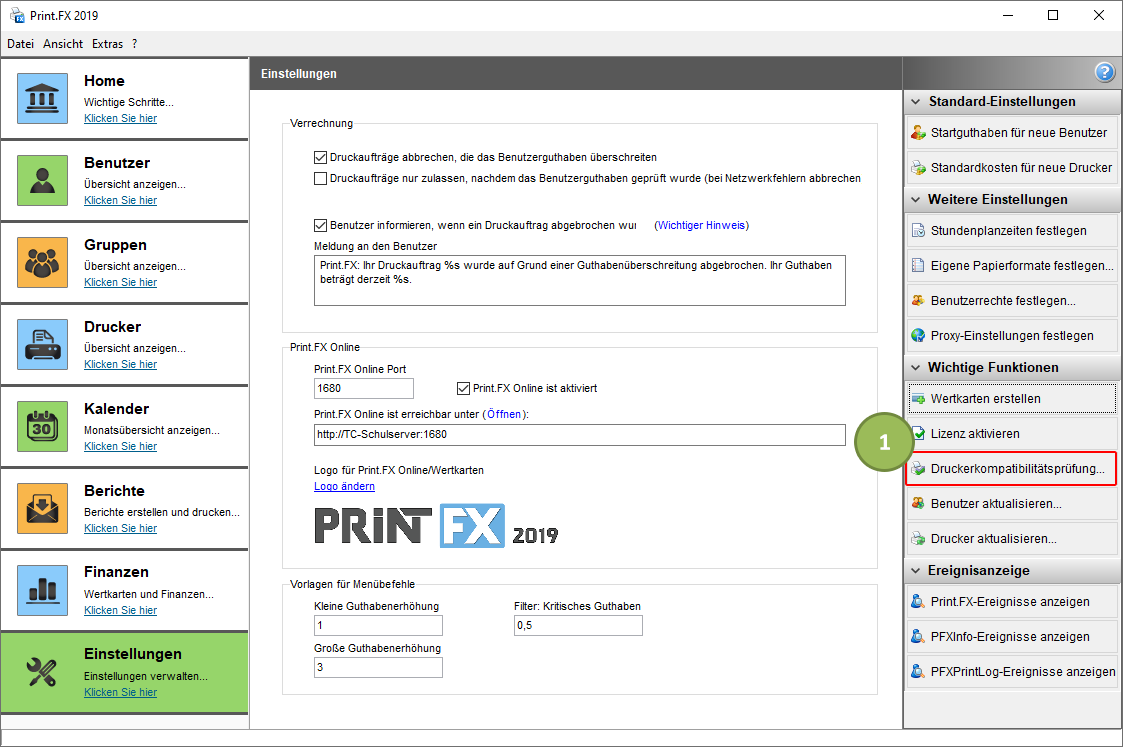The image size is (1123, 747).
Task: Open the Extras menu
Action: pyautogui.click(x=107, y=44)
